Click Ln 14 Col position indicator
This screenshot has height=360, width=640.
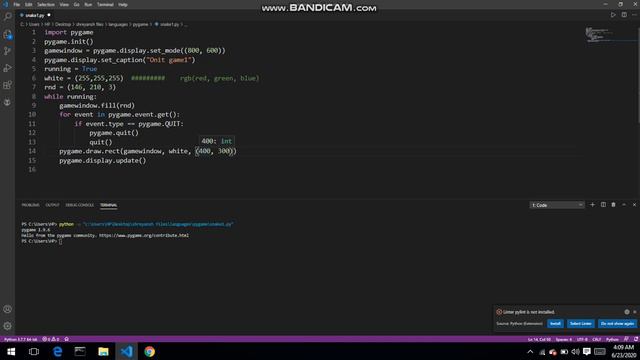pyautogui.click(x=539, y=339)
